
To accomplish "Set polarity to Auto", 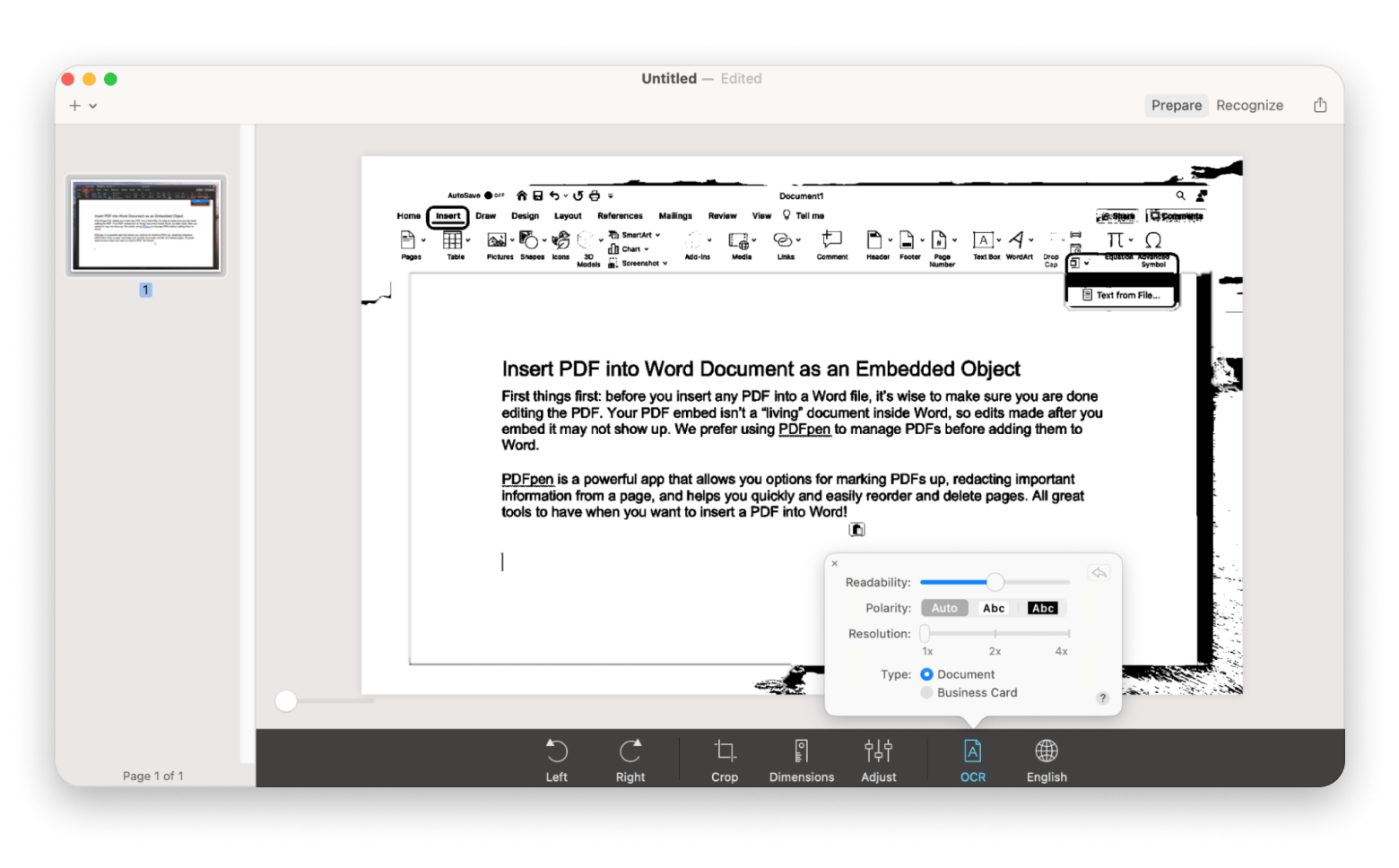I will [x=943, y=608].
